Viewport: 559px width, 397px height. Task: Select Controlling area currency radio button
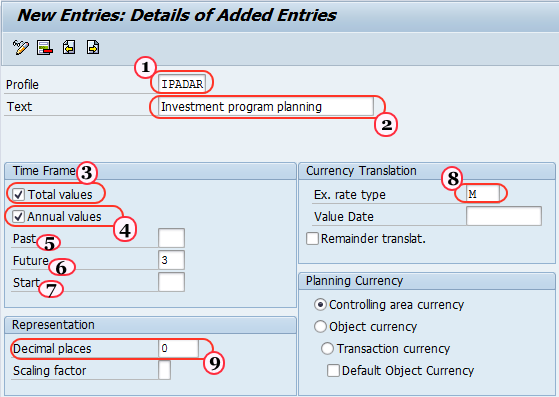pos(320,305)
